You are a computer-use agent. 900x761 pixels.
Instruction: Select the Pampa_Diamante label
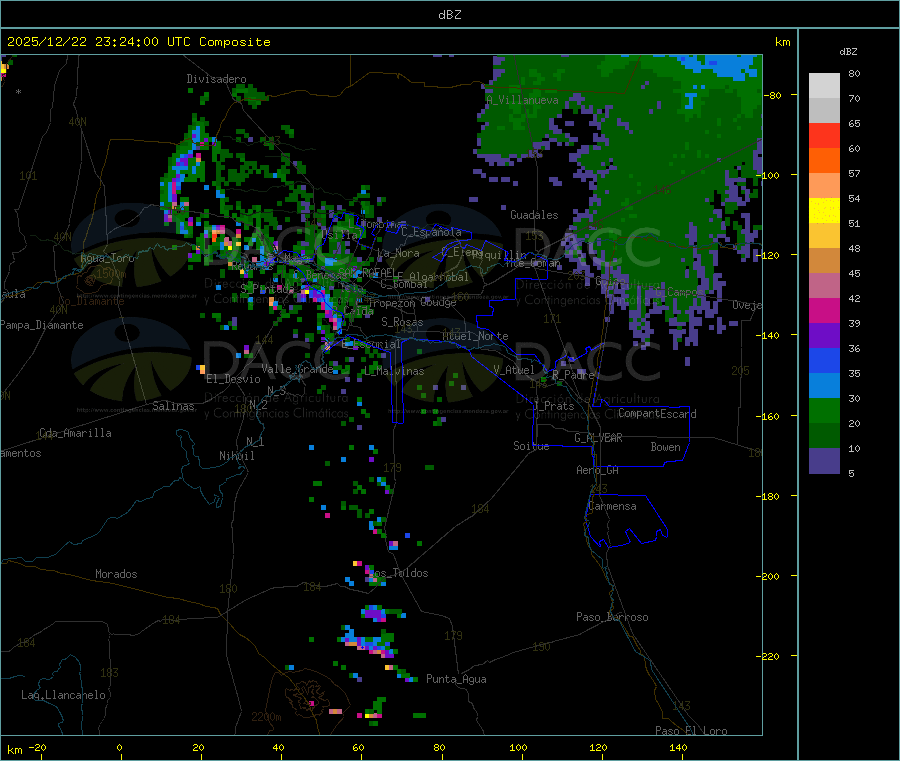(x=42, y=325)
